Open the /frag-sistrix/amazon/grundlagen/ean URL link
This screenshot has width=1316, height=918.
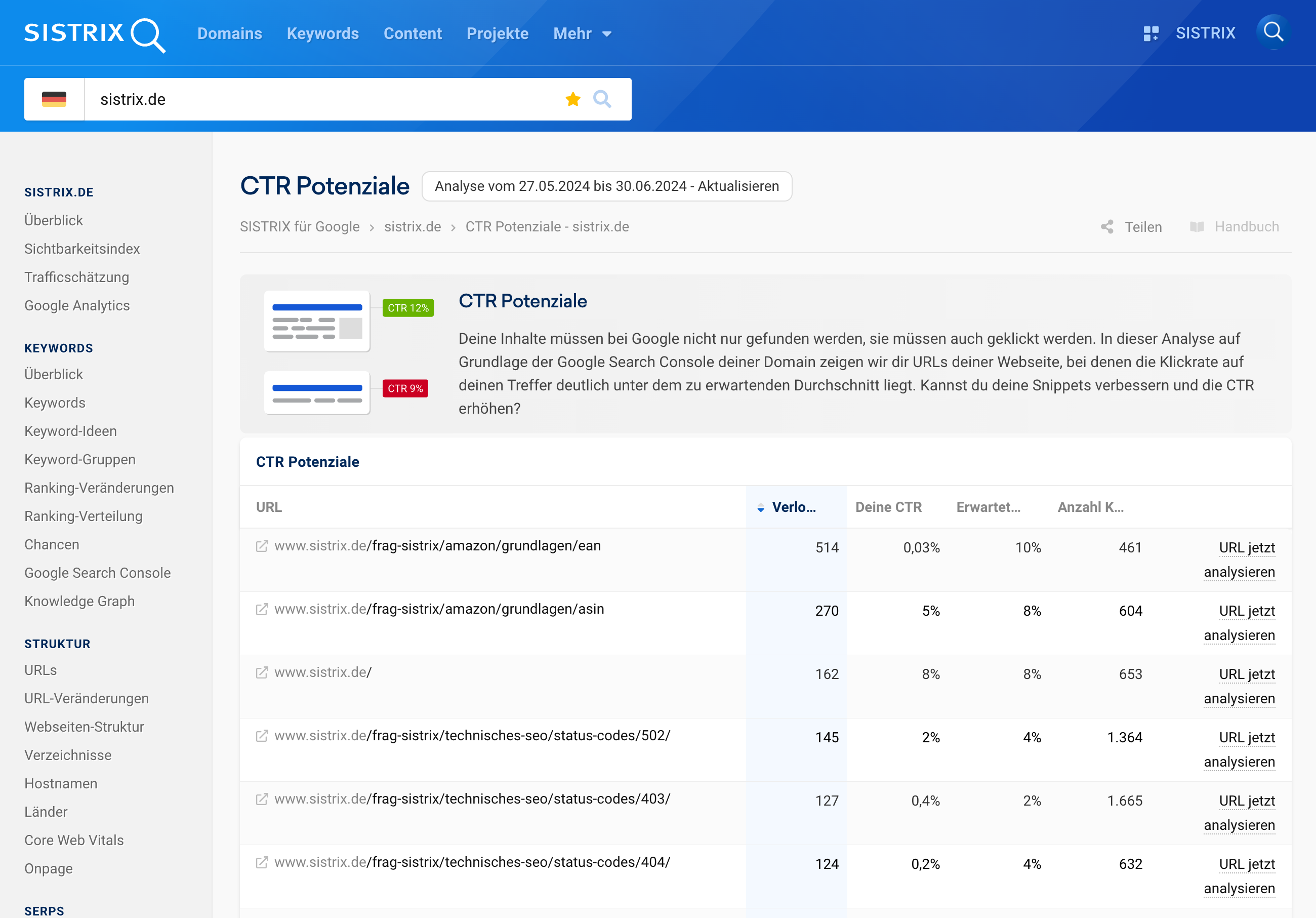click(x=437, y=546)
